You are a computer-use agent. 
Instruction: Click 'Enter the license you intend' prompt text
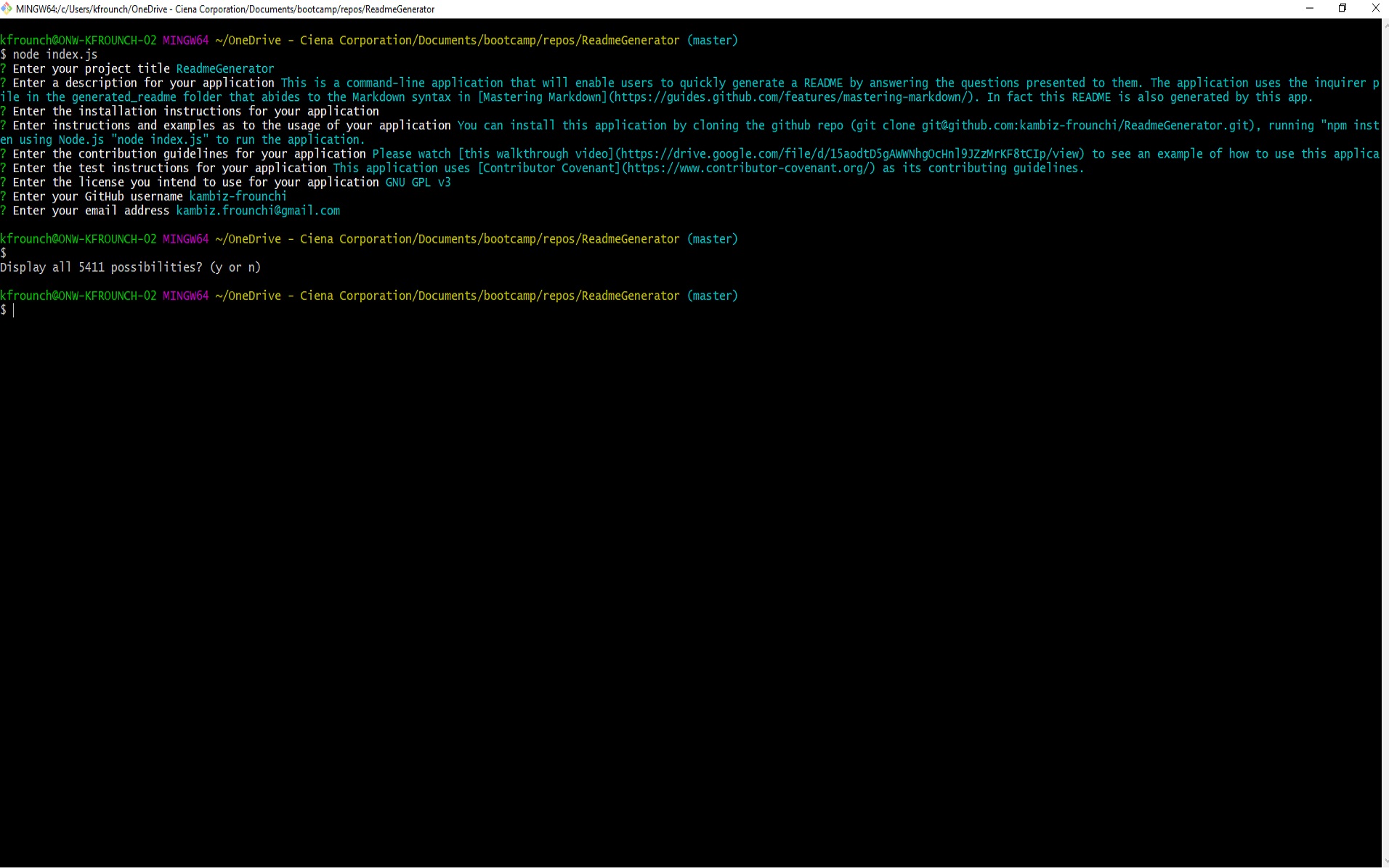[196, 182]
